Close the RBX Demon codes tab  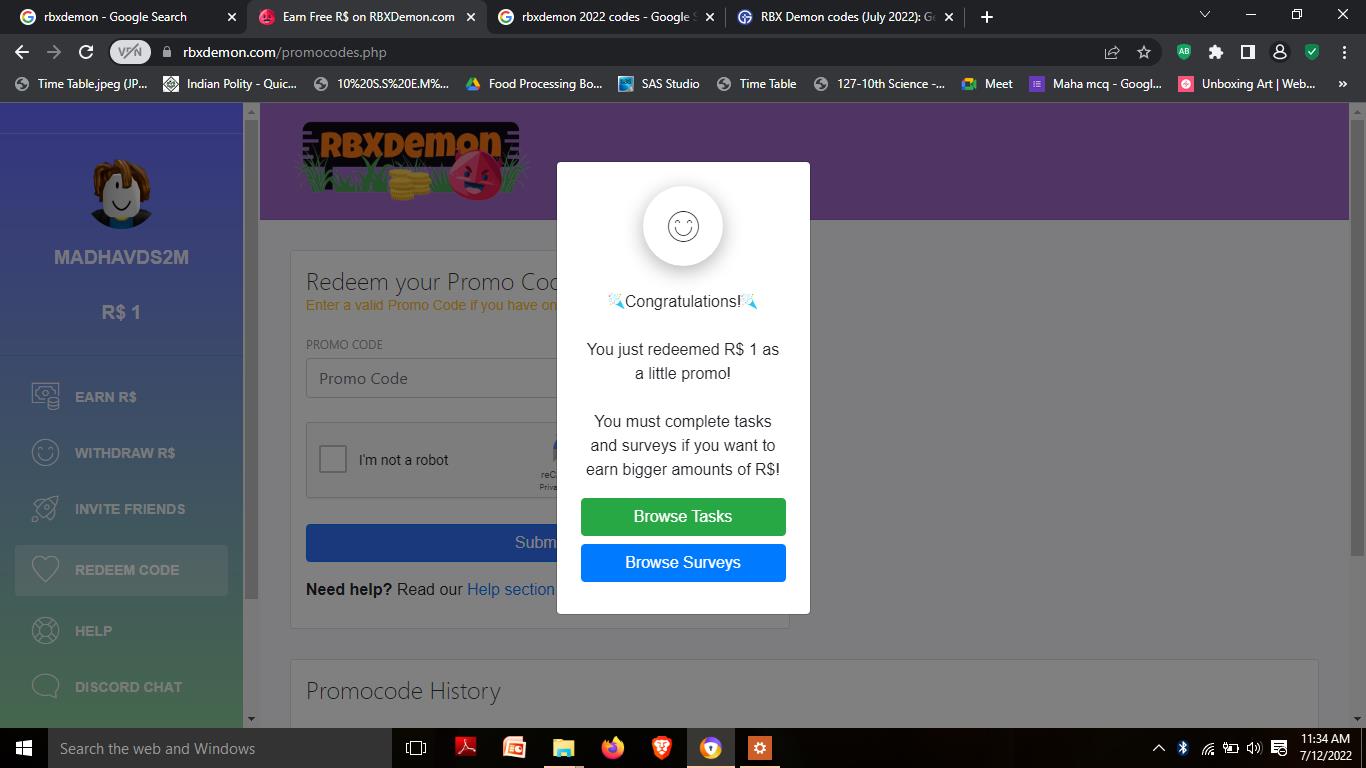[x=949, y=17]
